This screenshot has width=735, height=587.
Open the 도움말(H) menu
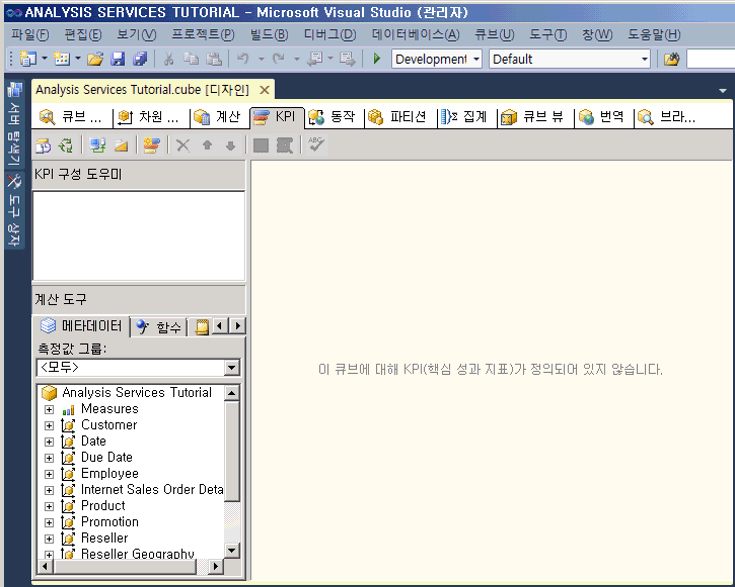coord(654,35)
